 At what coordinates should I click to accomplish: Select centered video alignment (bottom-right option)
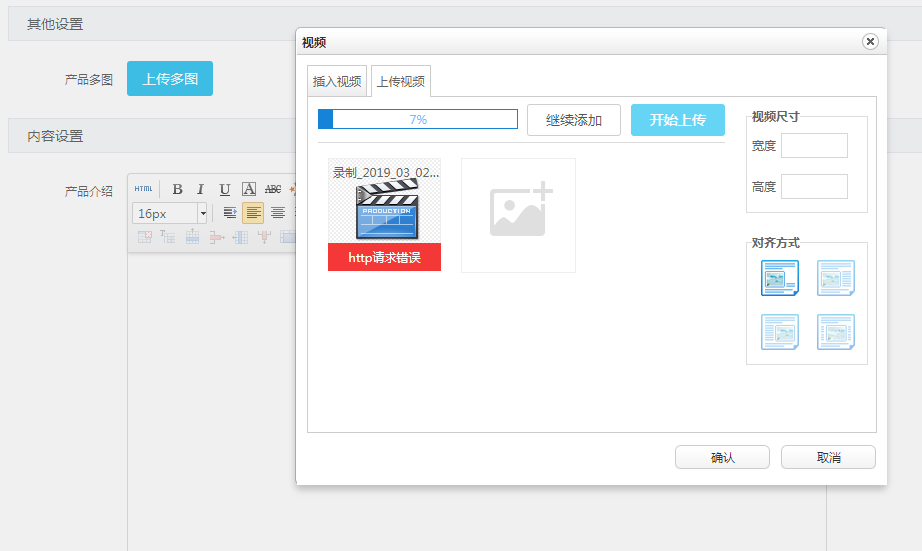(x=835, y=332)
